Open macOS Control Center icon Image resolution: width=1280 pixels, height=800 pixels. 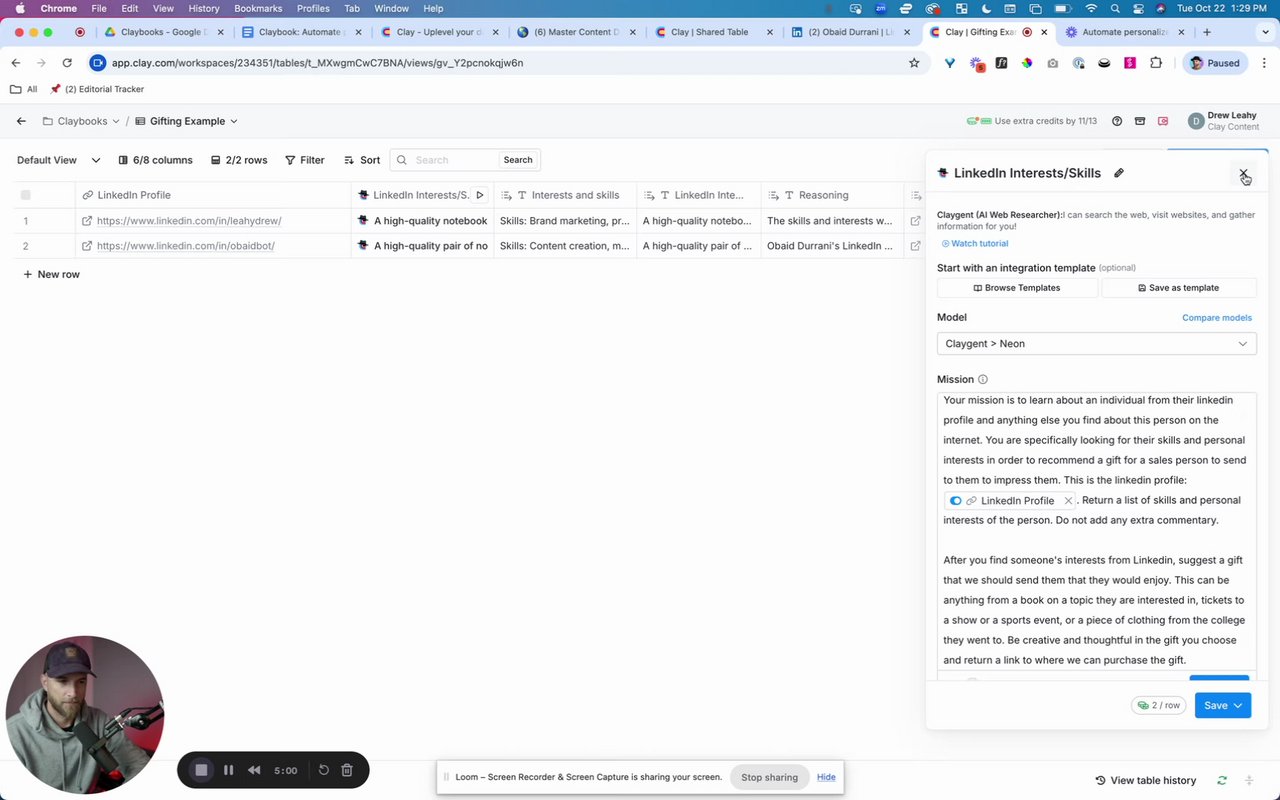[1138, 8]
